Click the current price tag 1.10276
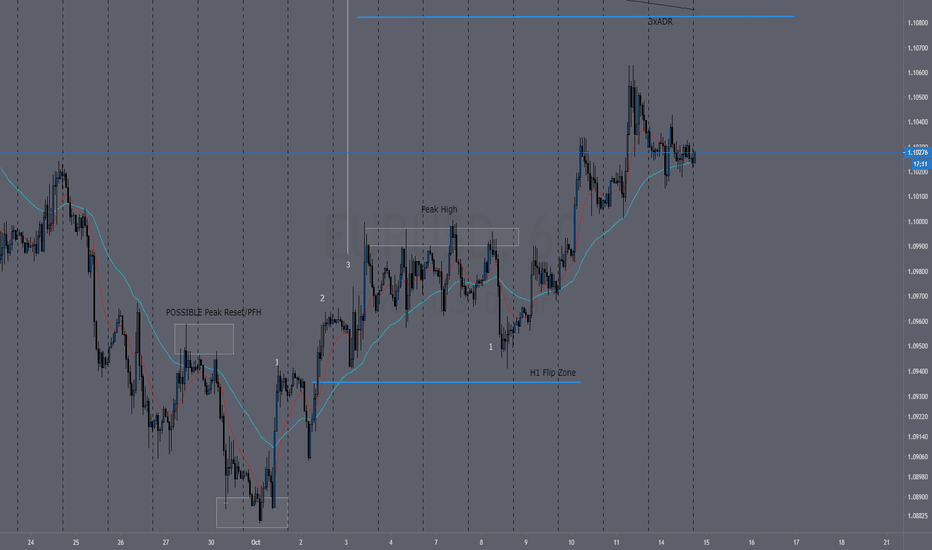Viewport: 932px width, 550px height. coord(918,153)
